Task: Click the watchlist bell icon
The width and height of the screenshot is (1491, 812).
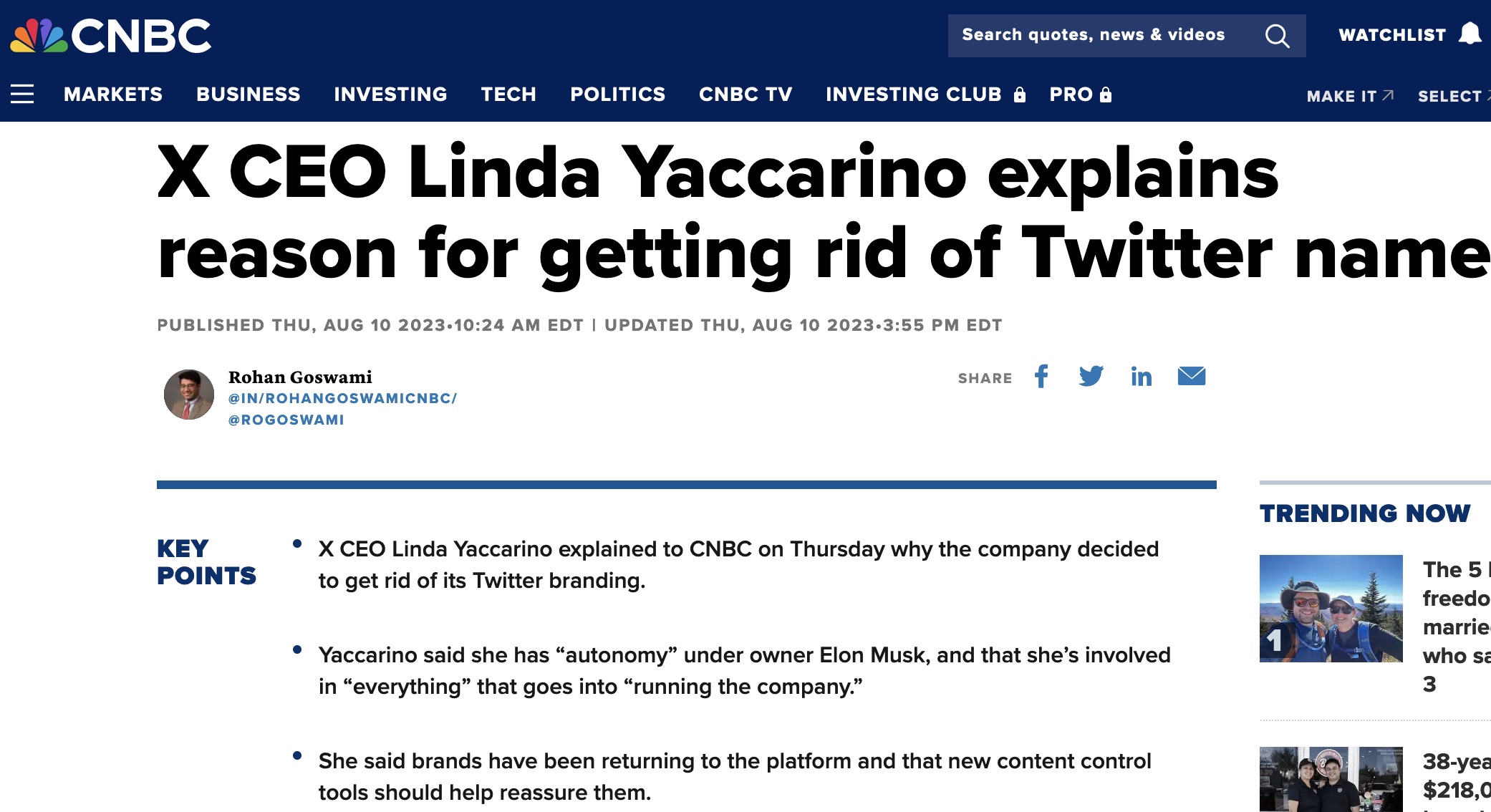Action: (x=1470, y=34)
